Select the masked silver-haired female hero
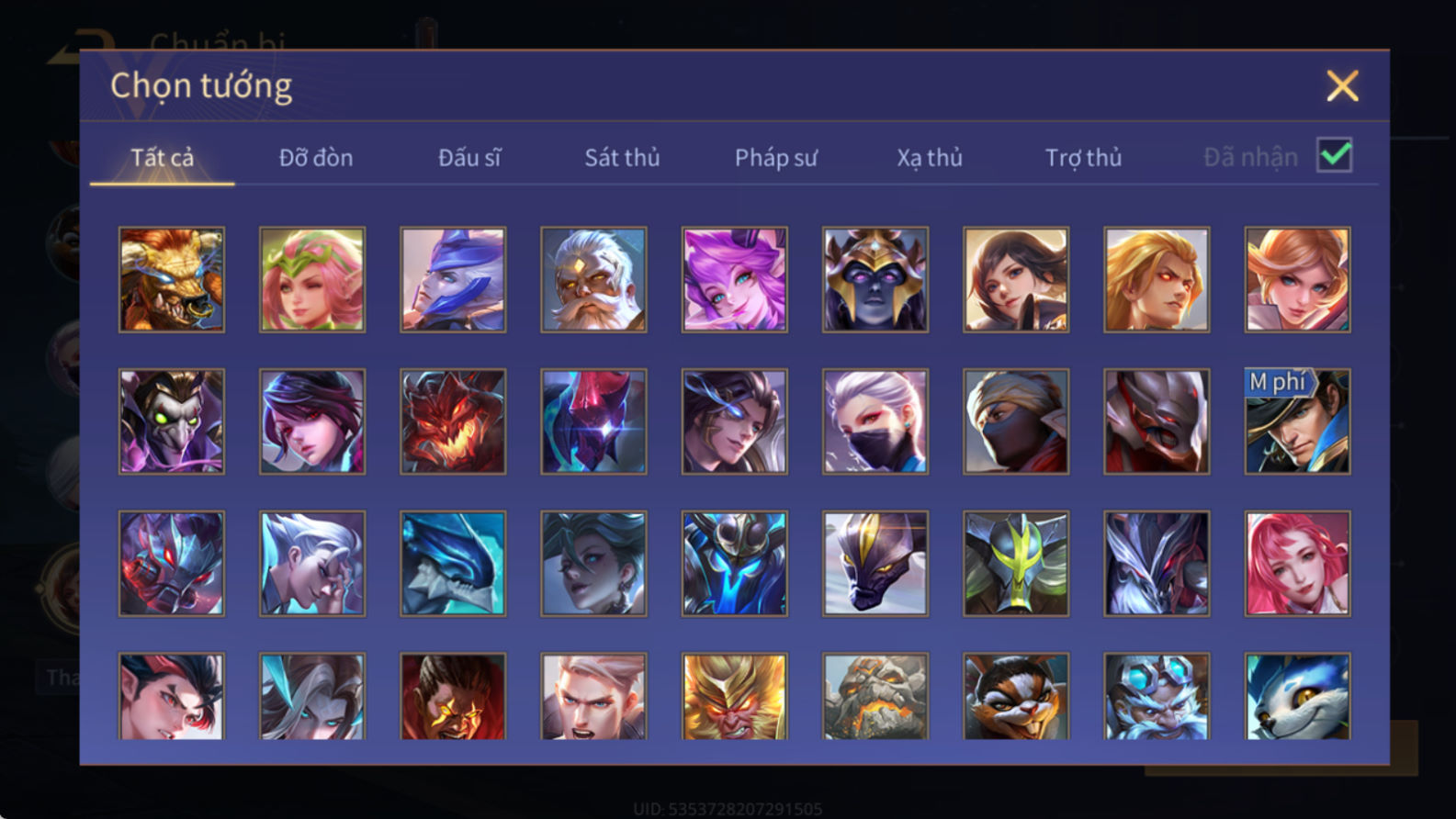The image size is (1456, 819). click(875, 421)
